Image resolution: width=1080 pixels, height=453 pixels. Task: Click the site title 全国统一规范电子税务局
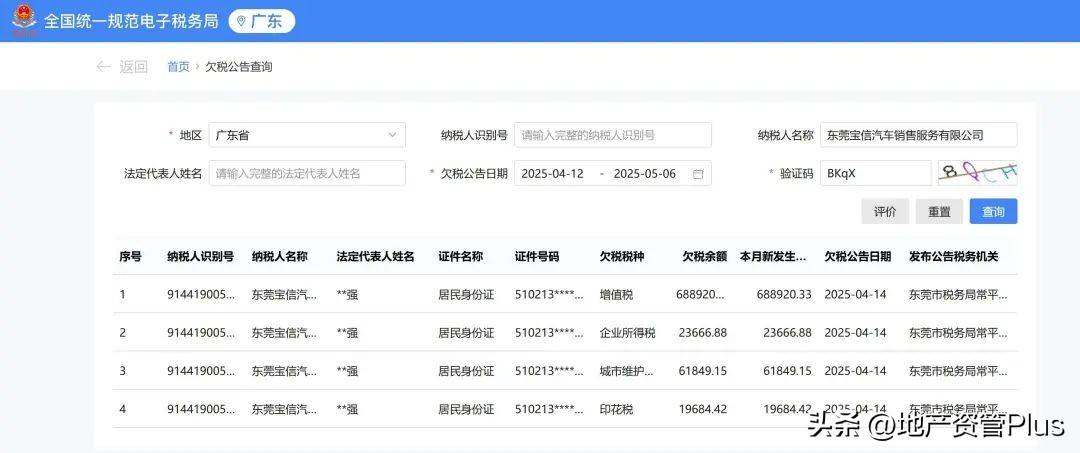[x=131, y=21]
